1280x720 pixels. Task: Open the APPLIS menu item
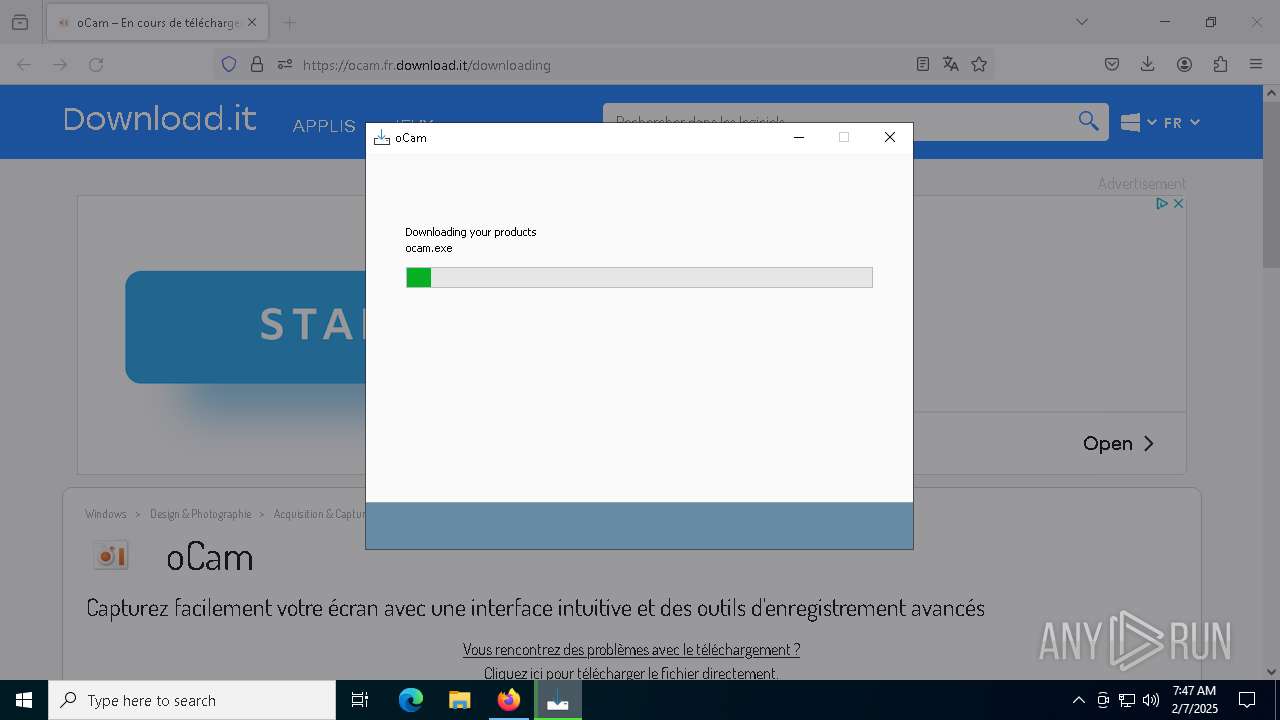pos(324,126)
